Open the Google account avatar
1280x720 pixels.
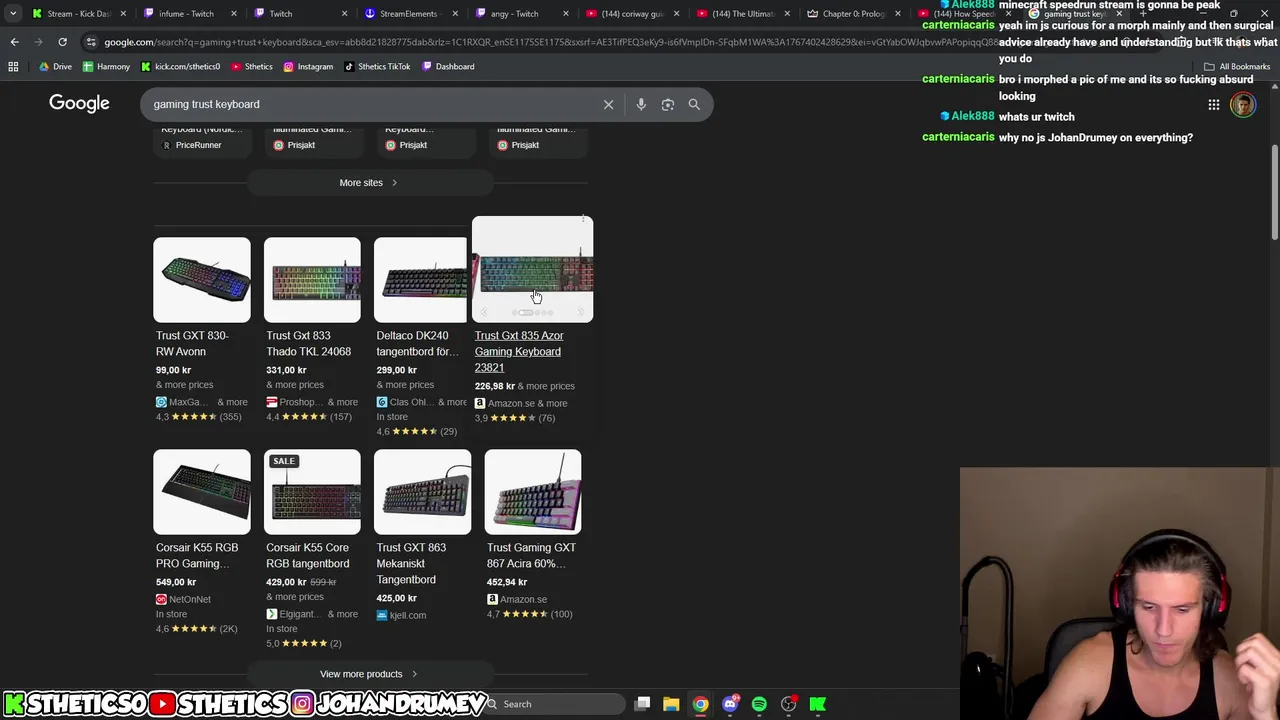[x=1243, y=104]
